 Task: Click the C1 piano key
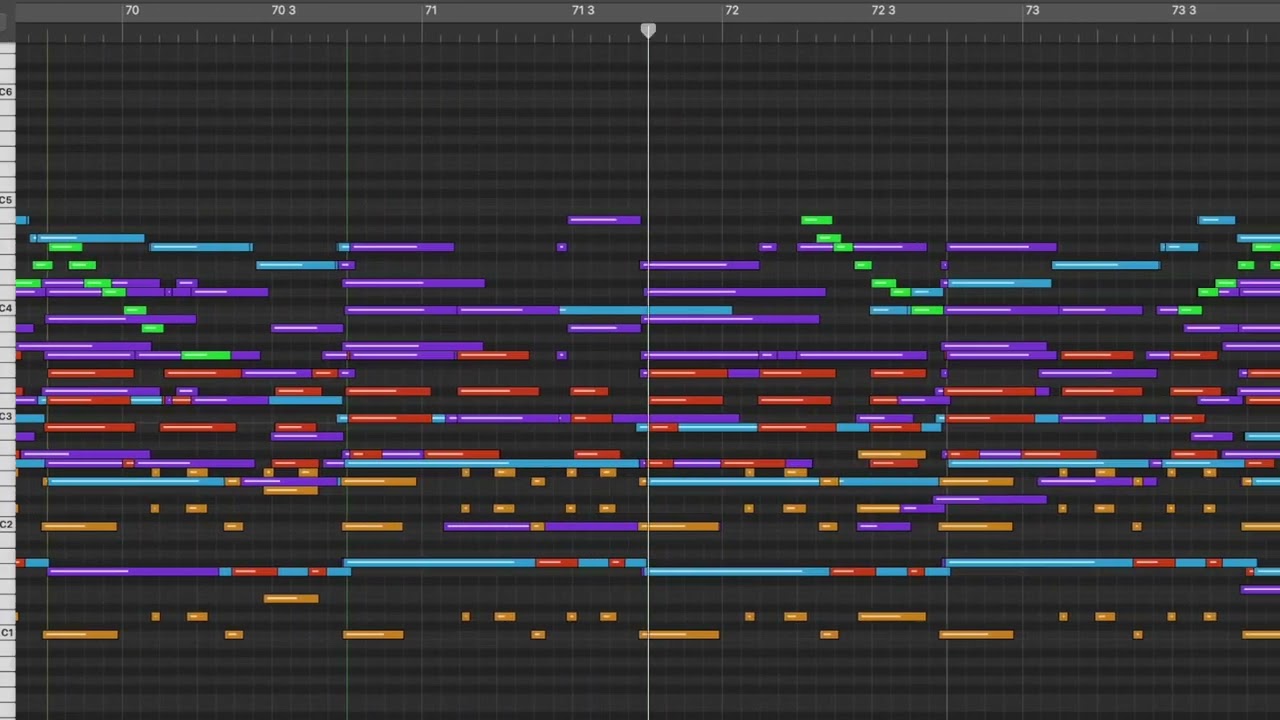click(x=7, y=633)
